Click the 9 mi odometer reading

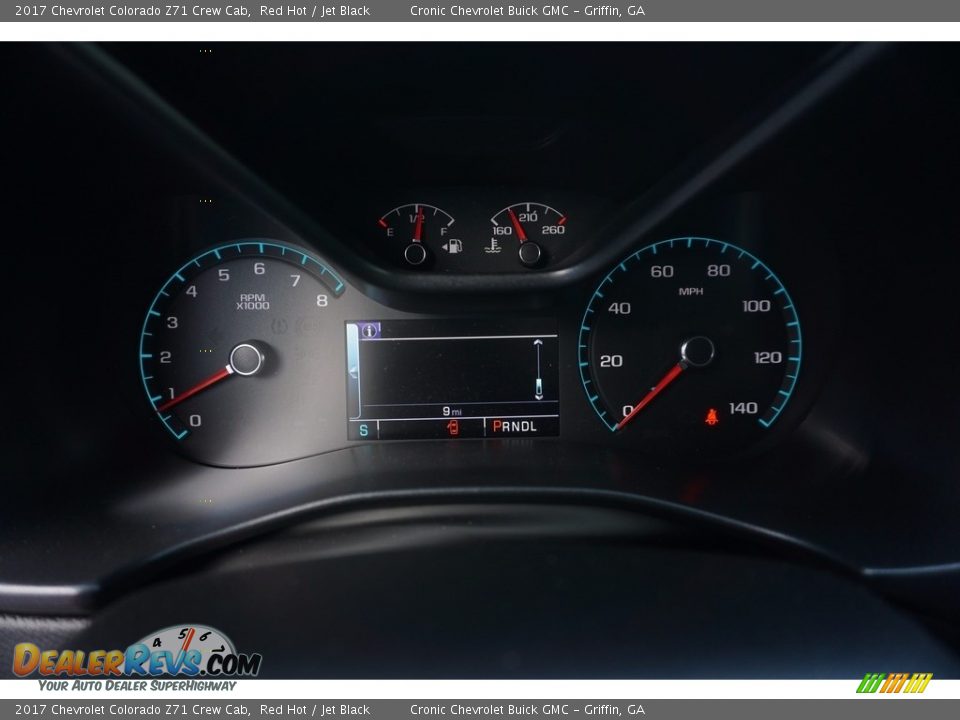click(451, 409)
